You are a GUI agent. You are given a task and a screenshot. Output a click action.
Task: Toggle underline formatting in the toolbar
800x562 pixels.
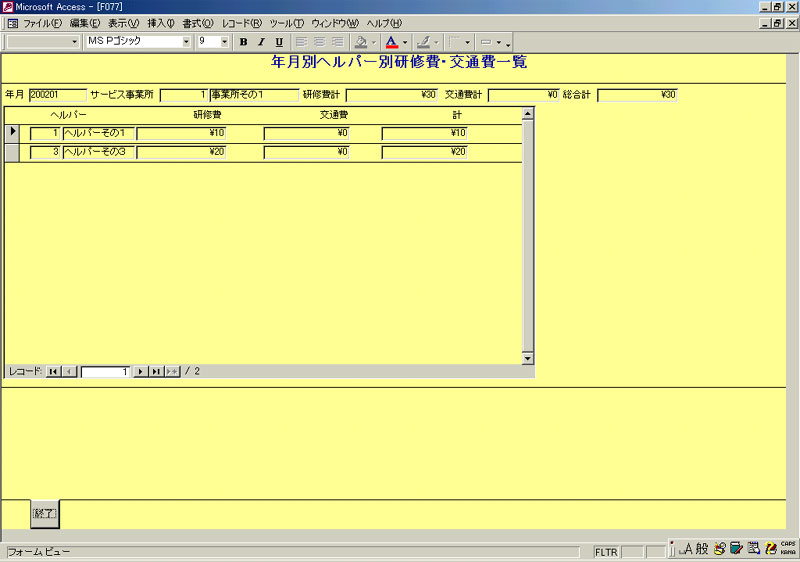(x=279, y=42)
